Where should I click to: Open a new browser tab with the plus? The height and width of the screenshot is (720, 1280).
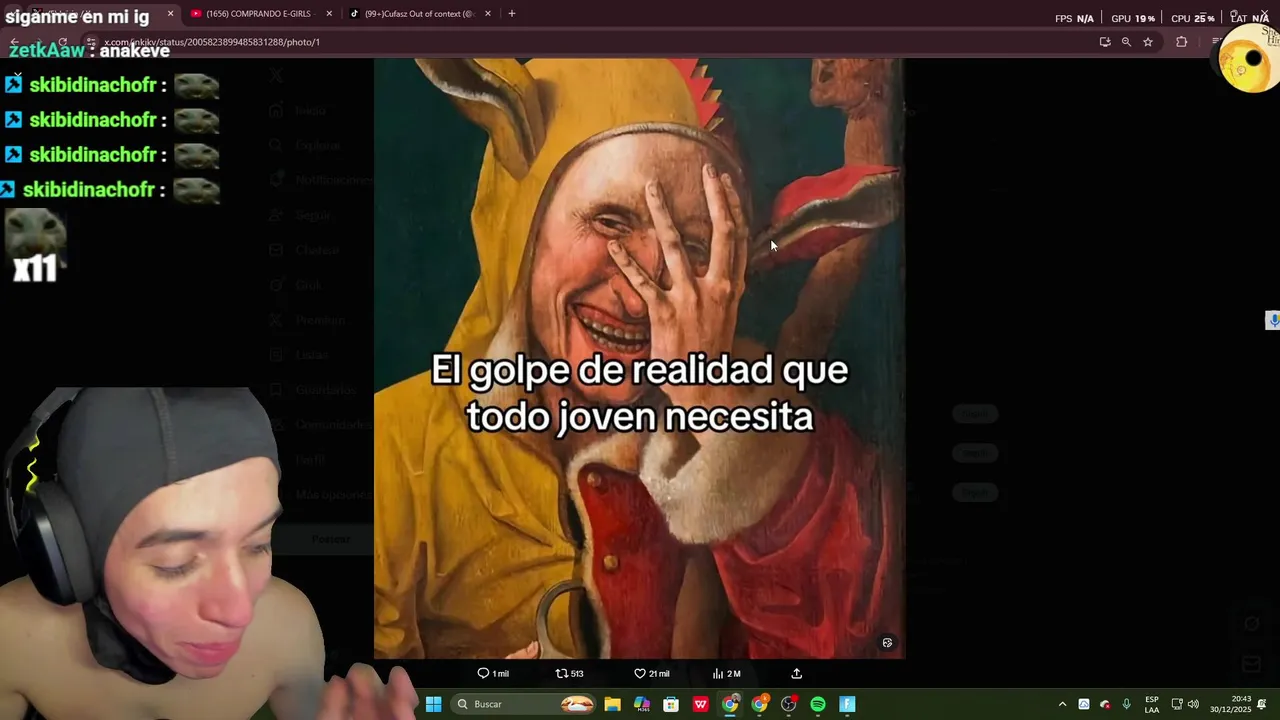click(x=512, y=14)
